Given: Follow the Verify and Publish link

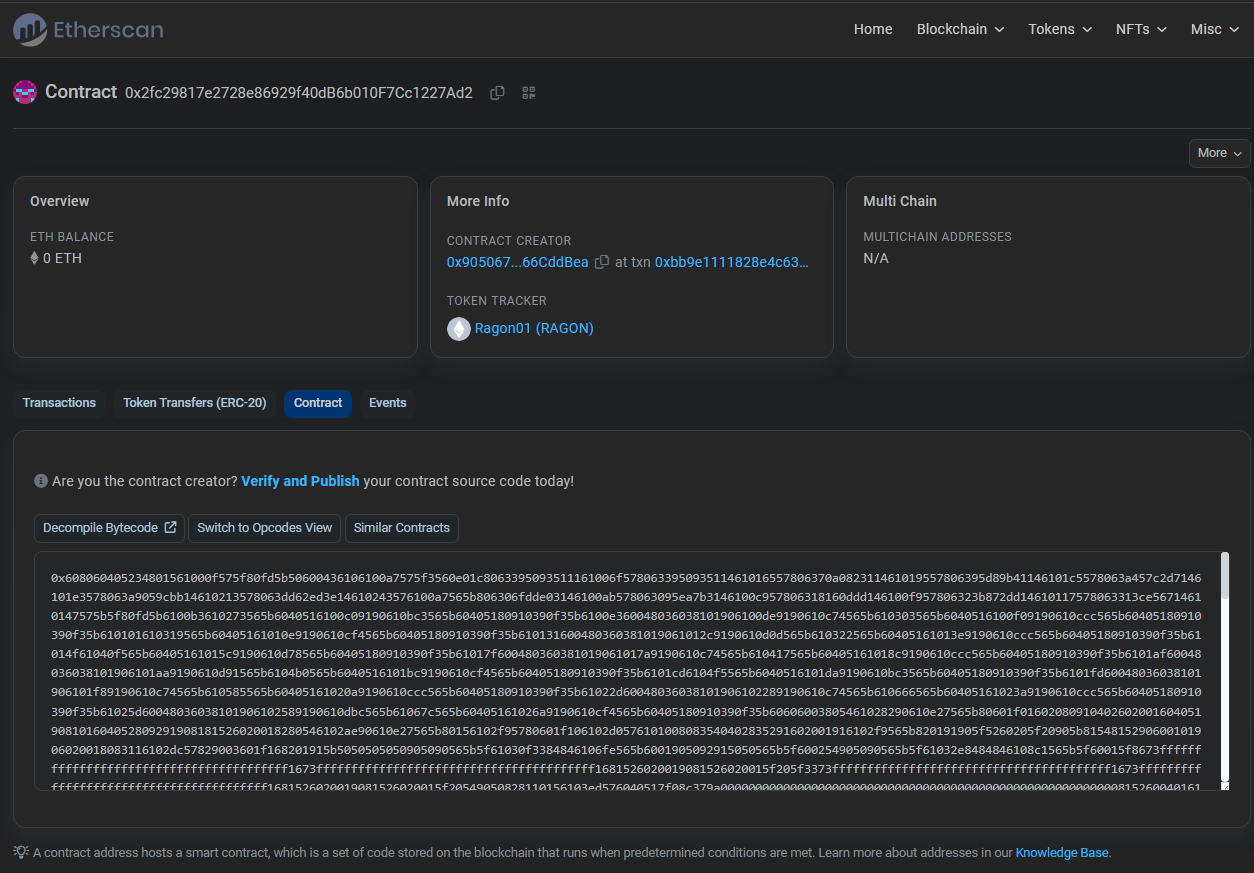Looking at the screenshot, I should tap(300, 481).
